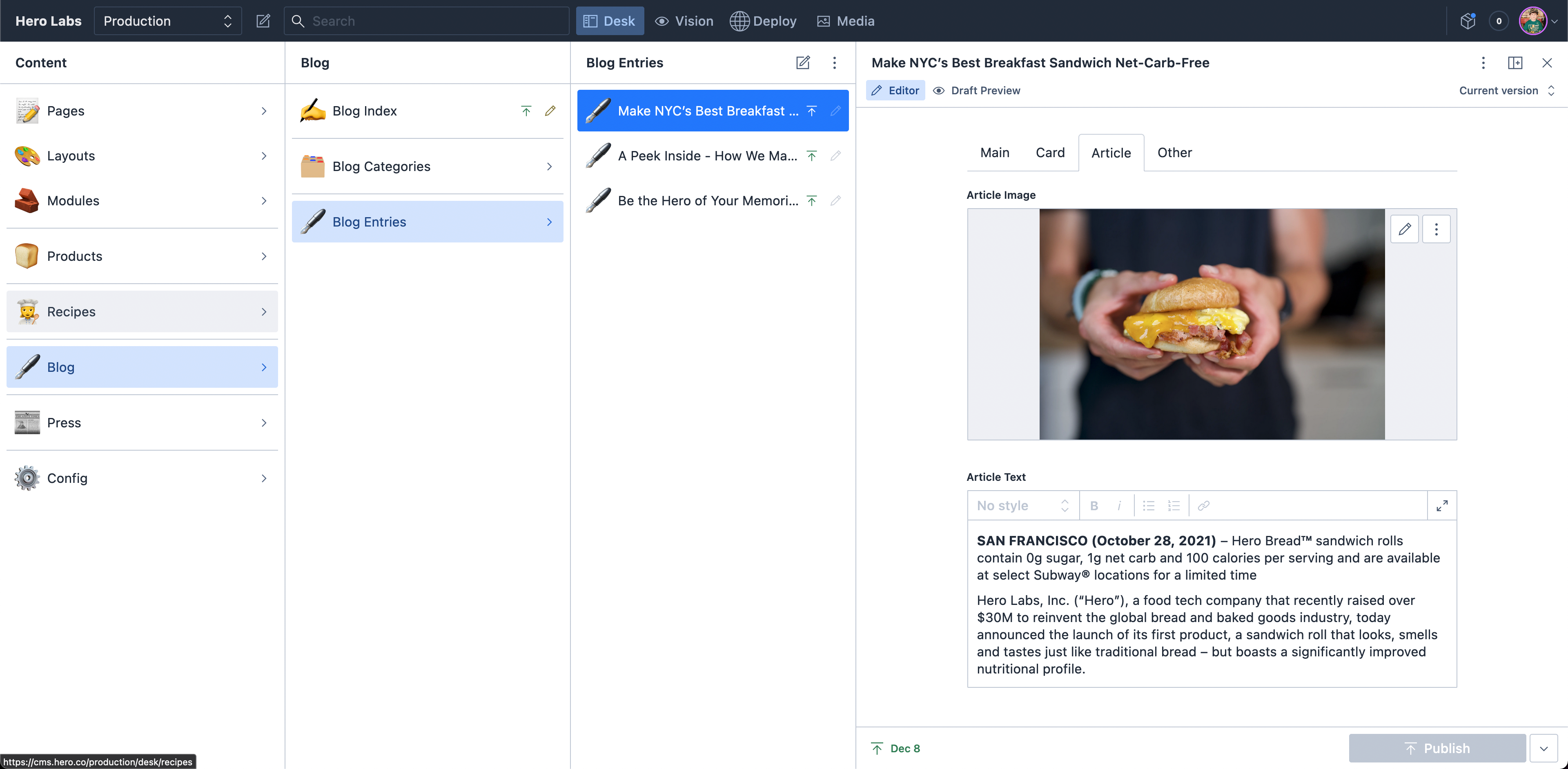Open the Vision tool in top navigation
Image resolution: width=1568 pixels, height=769 pixels.
[x=684, y=21]
